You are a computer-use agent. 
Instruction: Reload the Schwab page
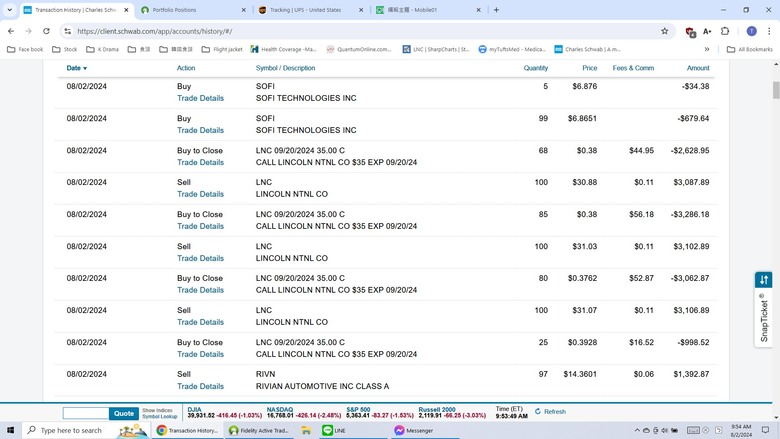(x=46, y=31)
